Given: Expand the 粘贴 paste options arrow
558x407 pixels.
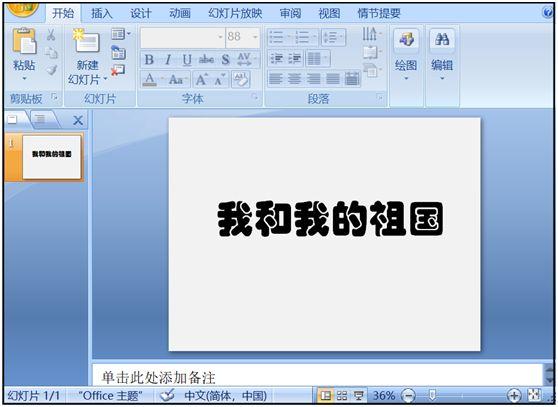Looking at the screenshot, I should (24, 78).
